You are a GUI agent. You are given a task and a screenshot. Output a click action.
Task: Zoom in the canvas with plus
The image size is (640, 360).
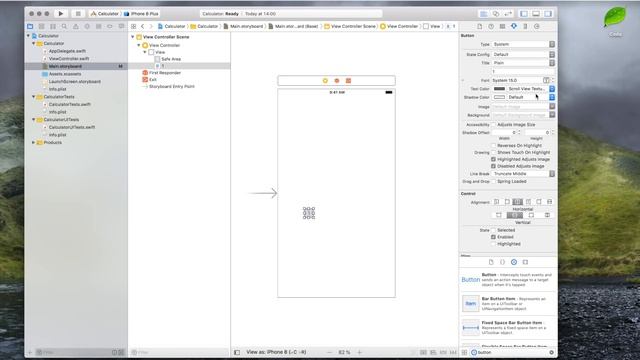[360, 352]
